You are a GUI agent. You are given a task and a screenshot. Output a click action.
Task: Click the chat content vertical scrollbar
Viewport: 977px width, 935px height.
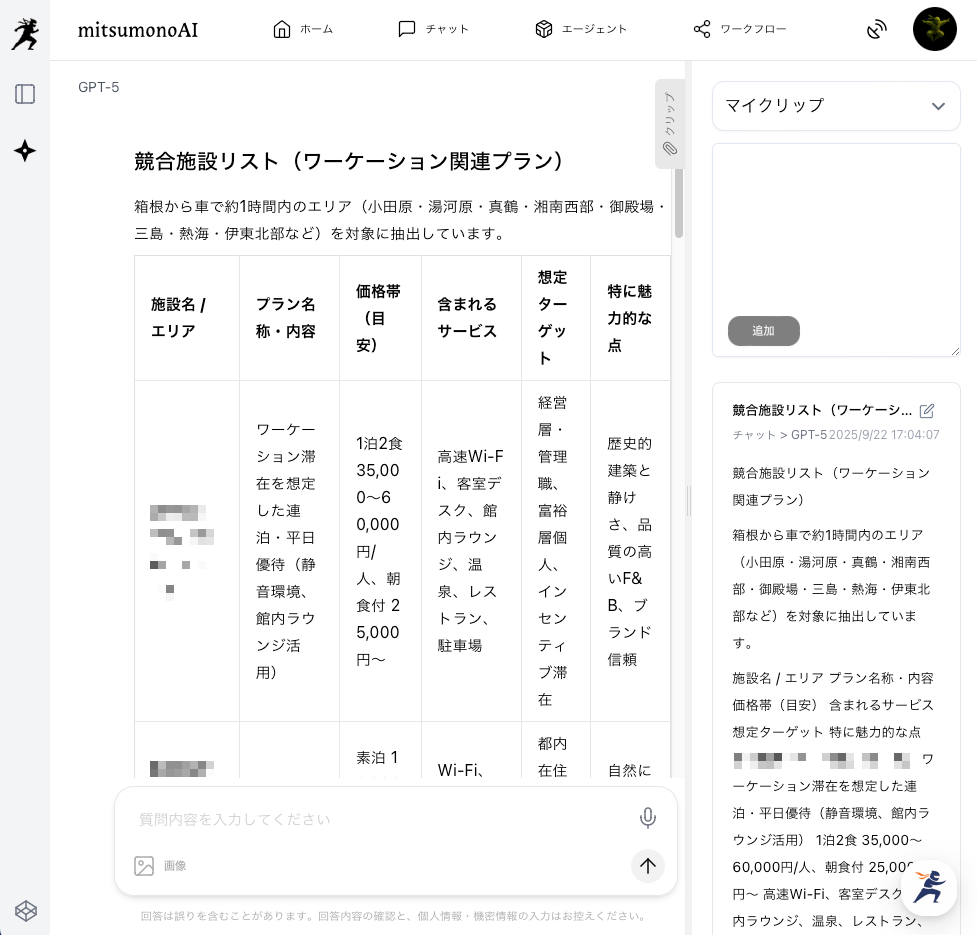pyautogui.click(x=679, y=200)
